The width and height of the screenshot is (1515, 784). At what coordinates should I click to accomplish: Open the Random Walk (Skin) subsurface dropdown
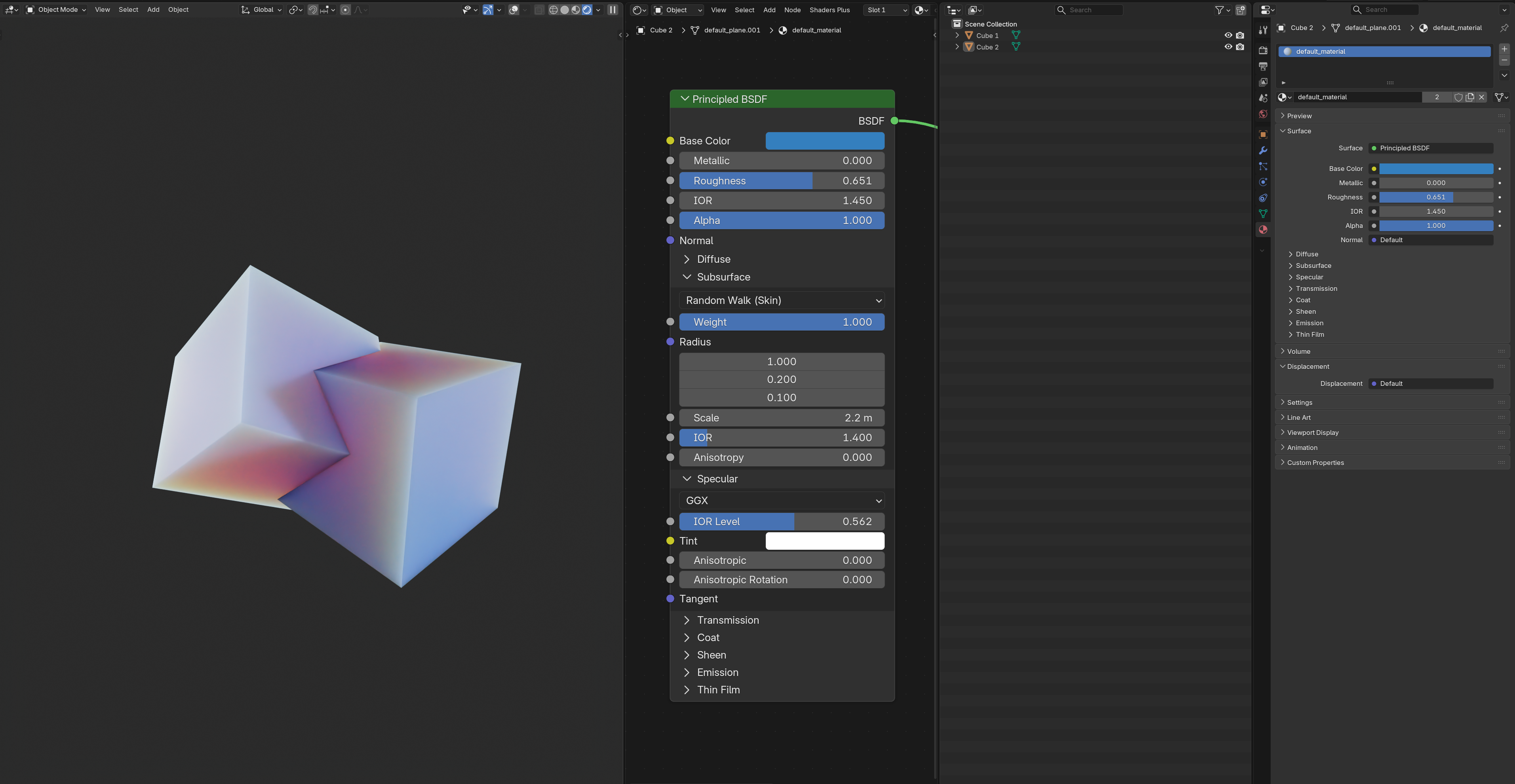[782, 301]
